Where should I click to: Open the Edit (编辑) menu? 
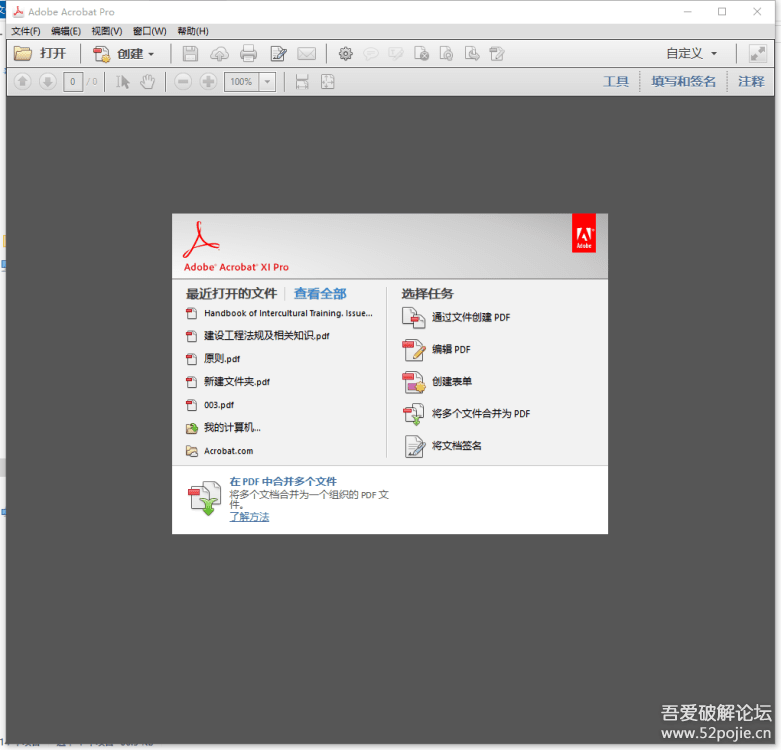pyautogui.click(x=66, y=31)
